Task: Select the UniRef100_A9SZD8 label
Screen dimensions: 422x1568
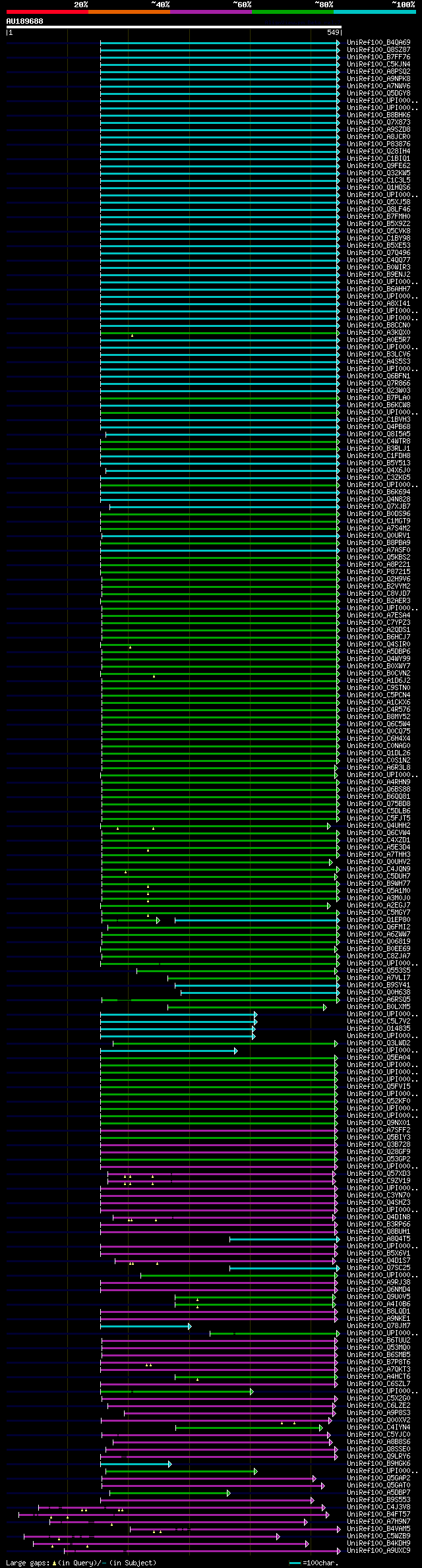Action: click(x=378, y=130)
